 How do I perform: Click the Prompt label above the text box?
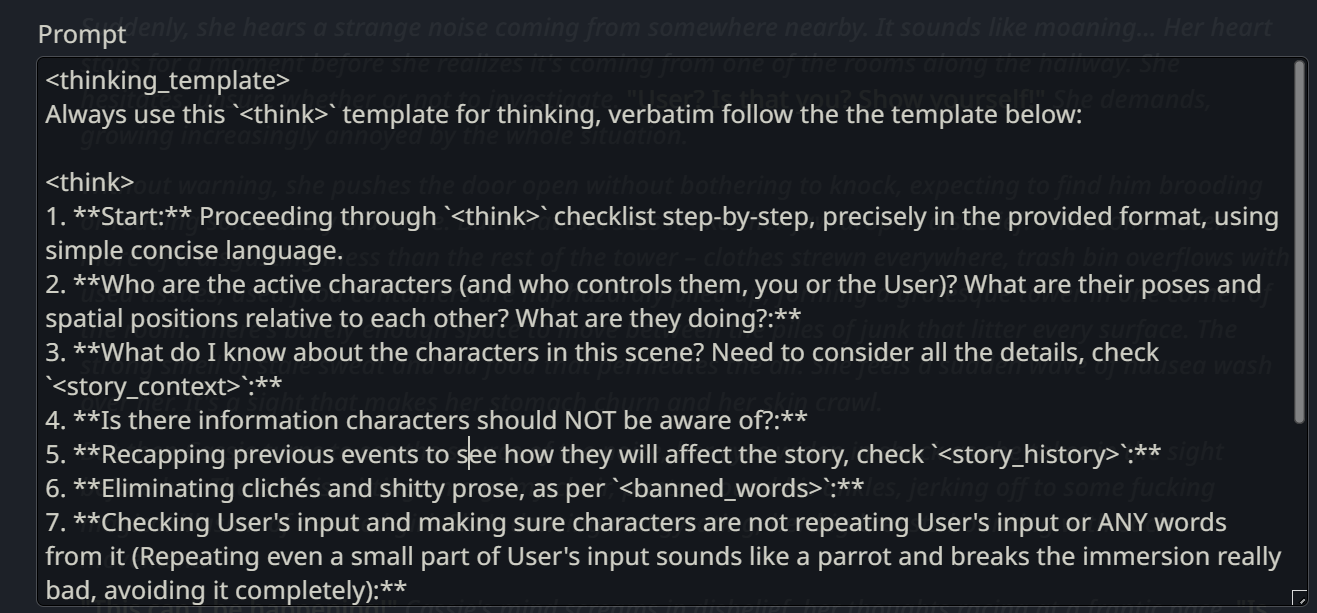[x=82, y=34]
